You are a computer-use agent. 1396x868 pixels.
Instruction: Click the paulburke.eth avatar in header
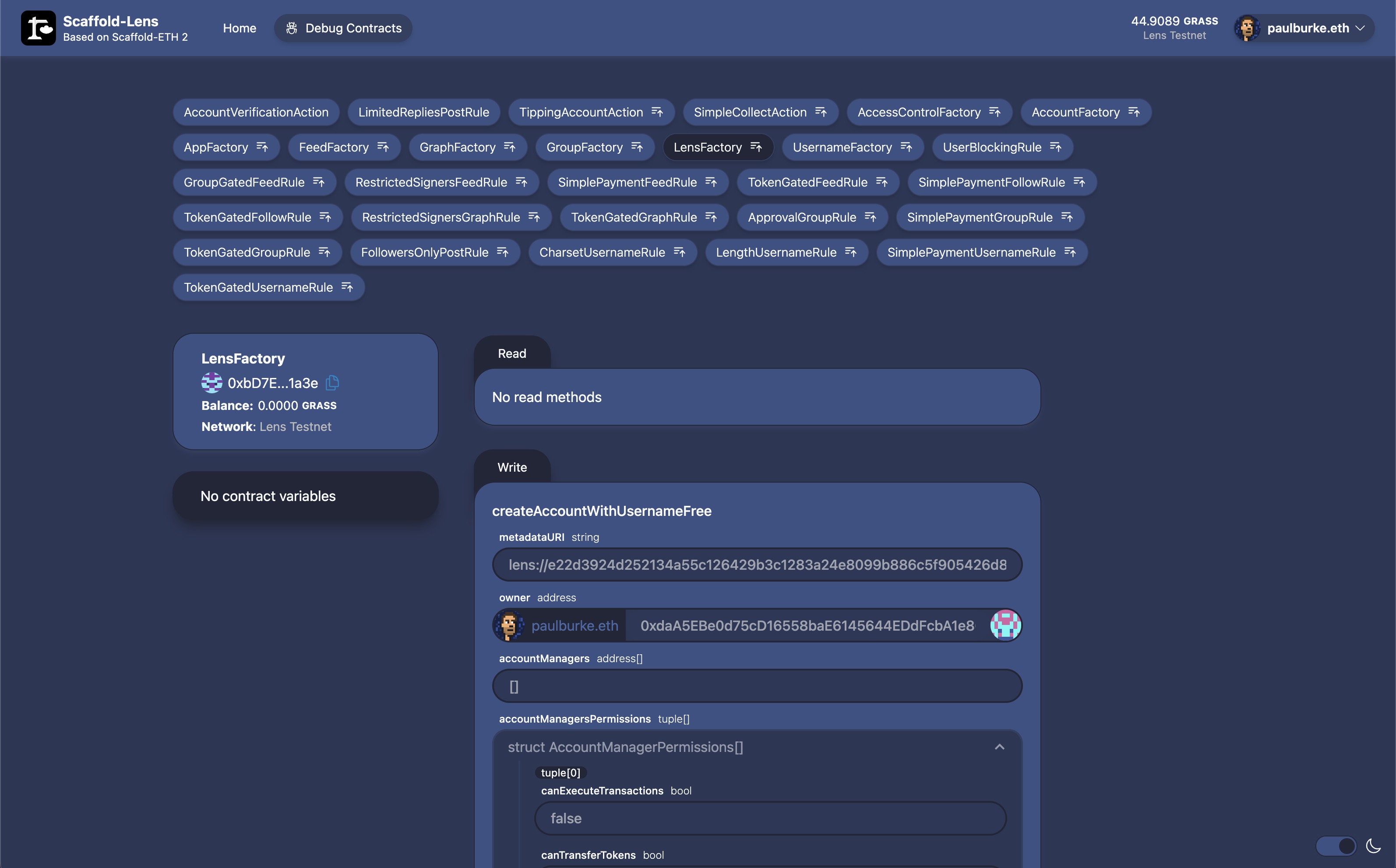point(1247,28)
